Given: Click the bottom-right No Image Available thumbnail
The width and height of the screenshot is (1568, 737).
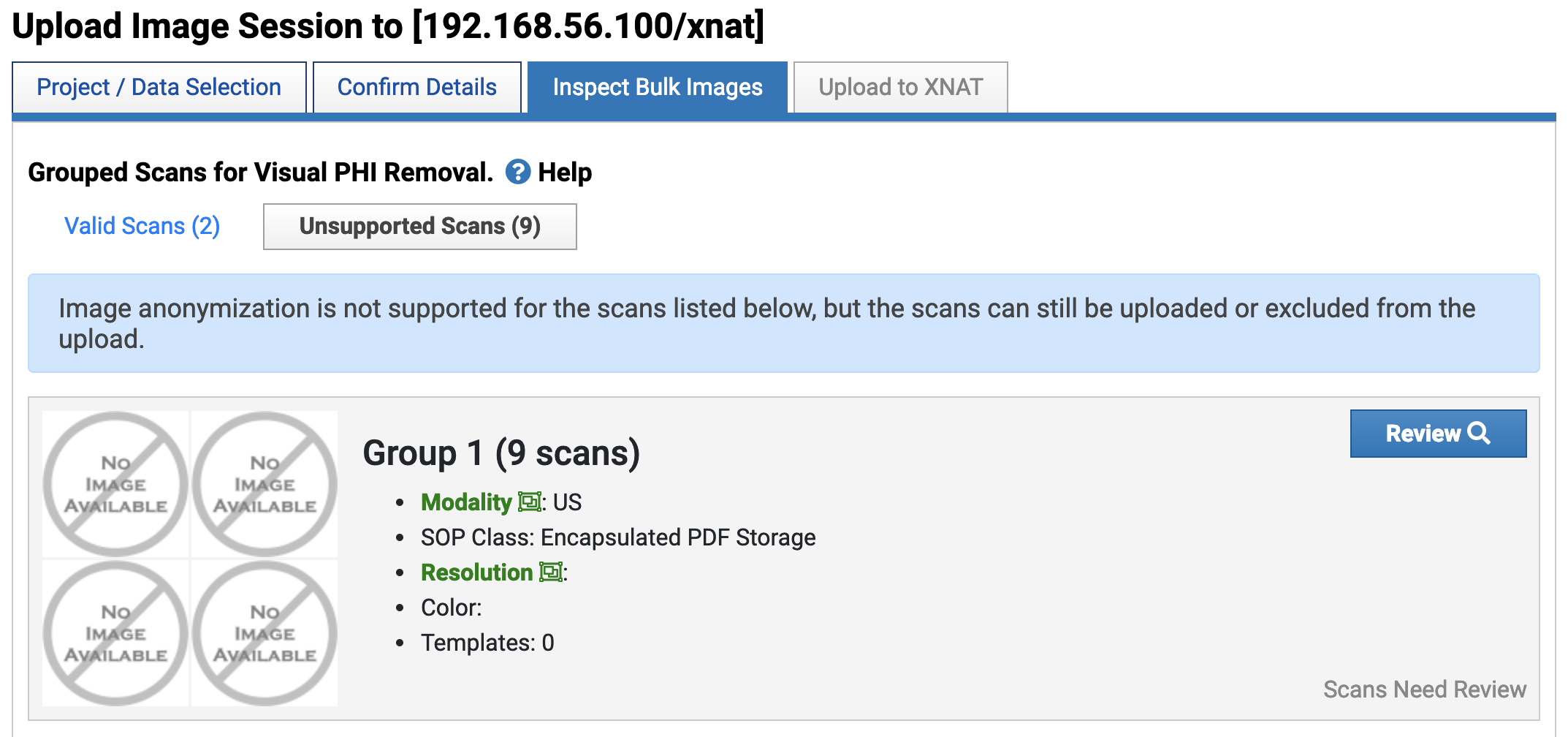Looking at the screenshot, I should pyautogui.click(x=264, y=633).
